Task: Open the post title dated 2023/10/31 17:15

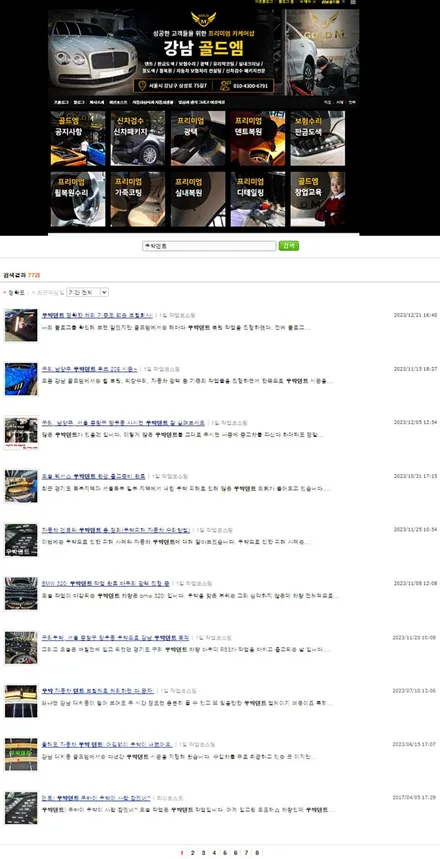Action: [94, 477]
